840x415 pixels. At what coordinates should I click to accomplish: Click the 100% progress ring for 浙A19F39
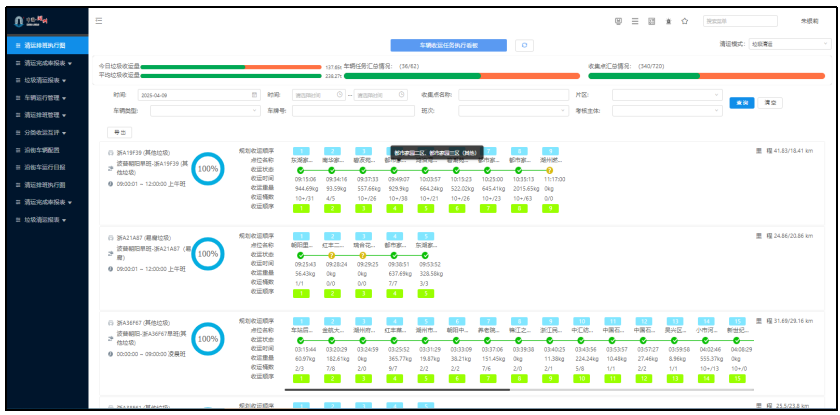pos(207,169)
